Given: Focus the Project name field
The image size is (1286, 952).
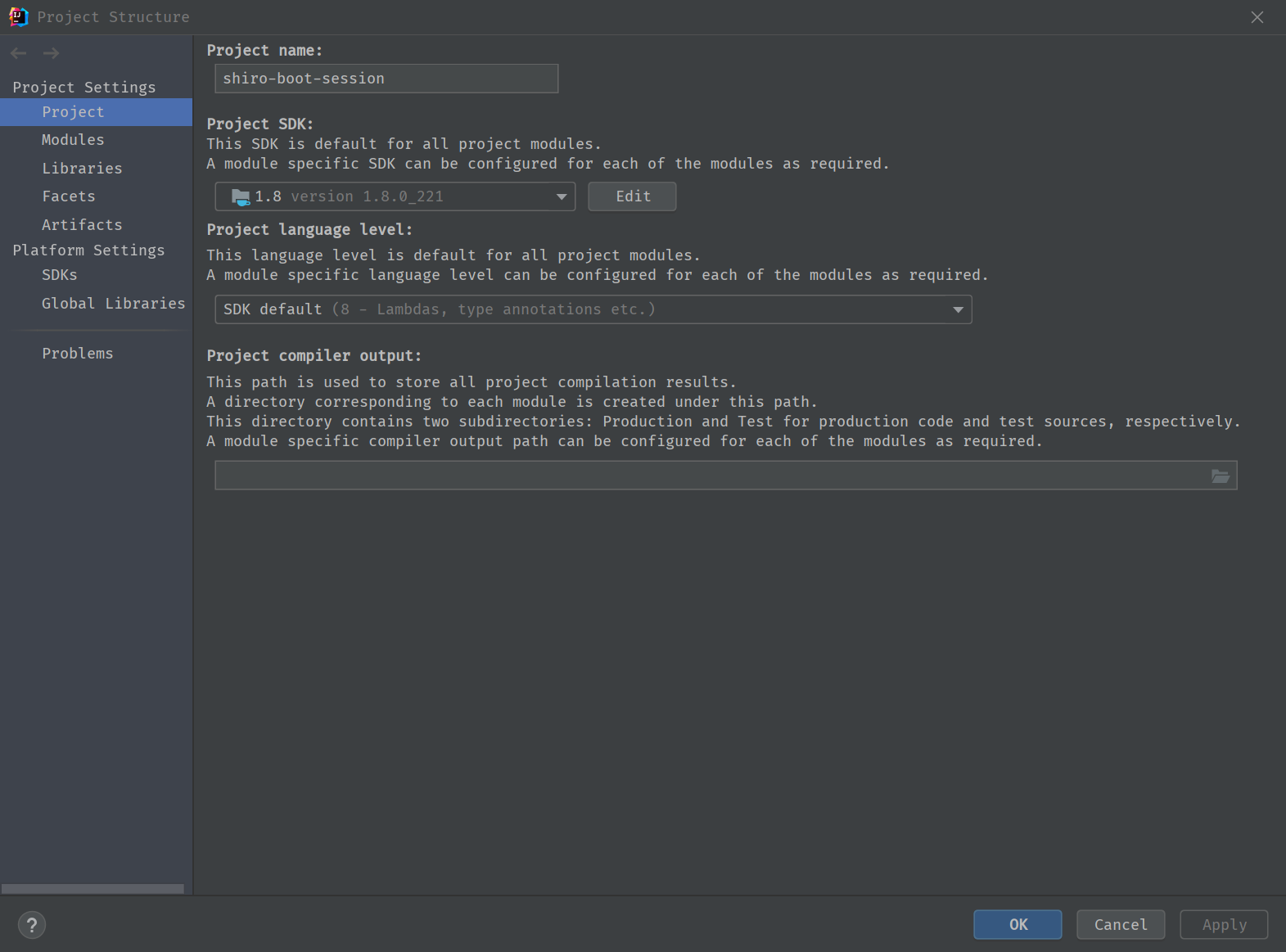Looking at the screenshot, I should (386, 79).
